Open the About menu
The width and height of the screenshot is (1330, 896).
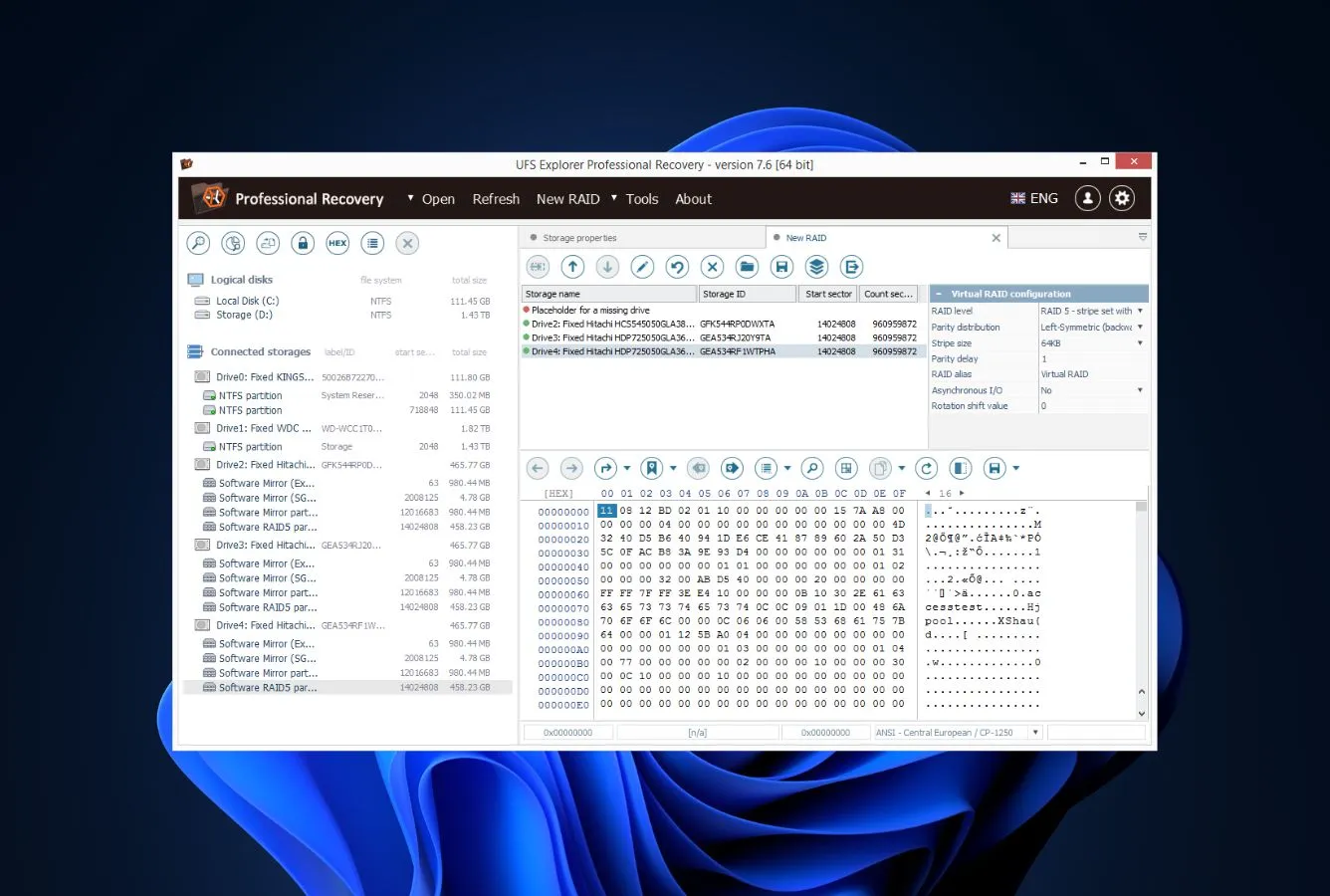pyautogui.click(x=693, y=199)
